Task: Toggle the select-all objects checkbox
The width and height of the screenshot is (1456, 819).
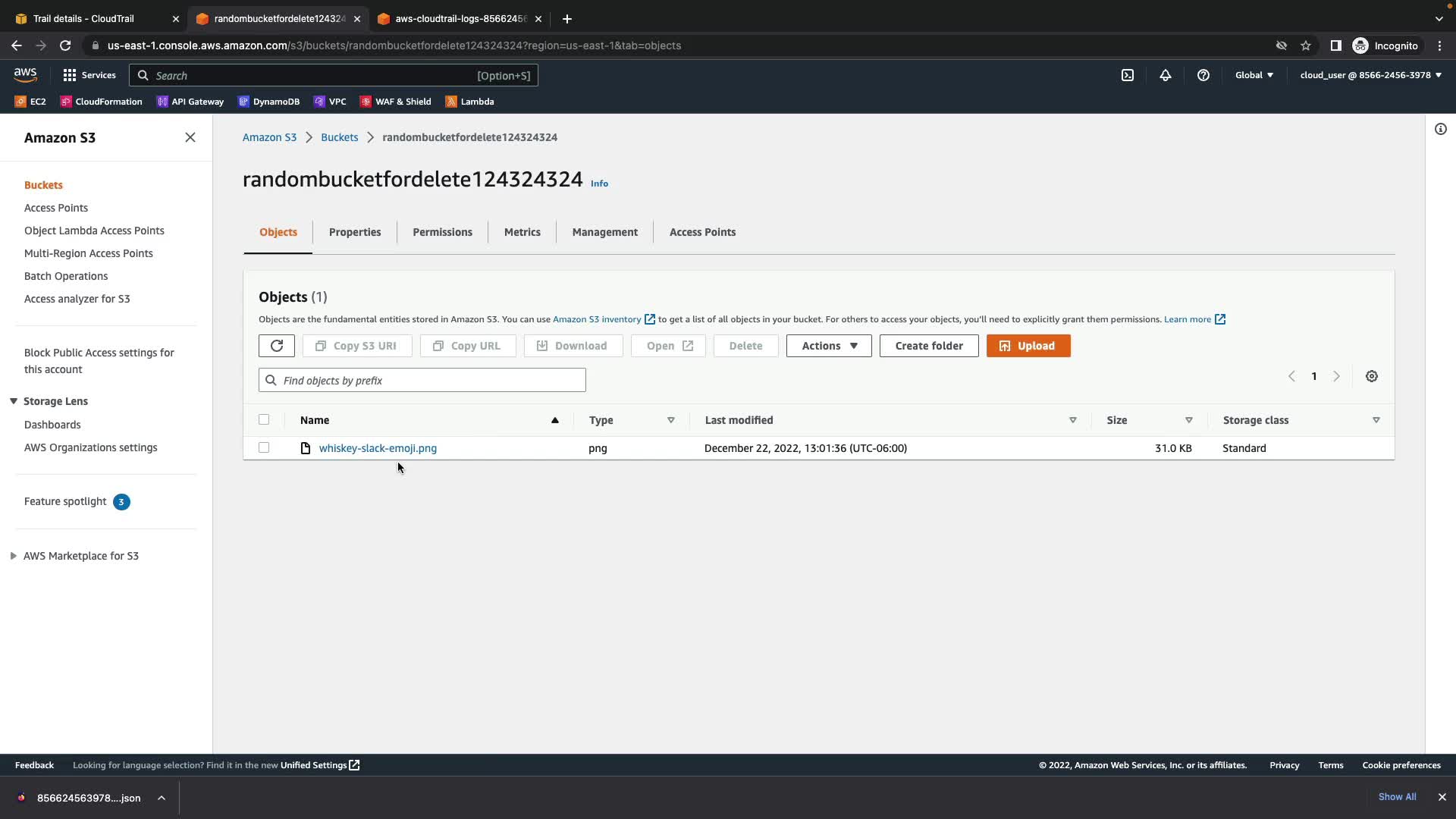Action: (x=264, y=419)
